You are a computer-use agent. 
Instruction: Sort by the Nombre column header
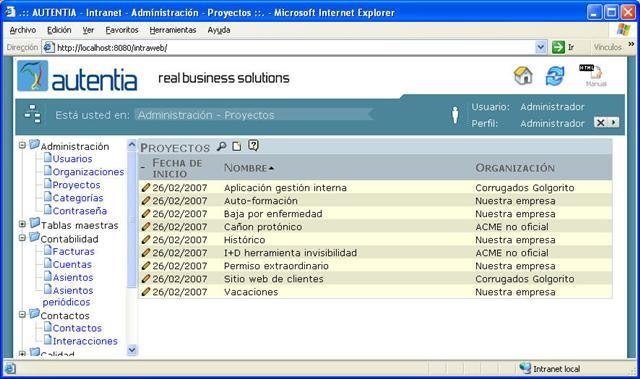click(249, 168)
